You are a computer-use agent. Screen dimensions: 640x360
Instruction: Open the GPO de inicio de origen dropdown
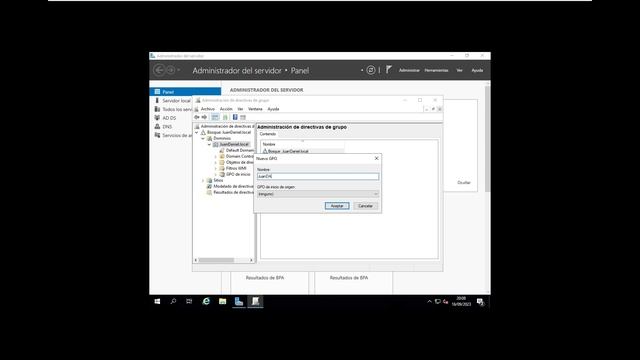pos(318,194)
